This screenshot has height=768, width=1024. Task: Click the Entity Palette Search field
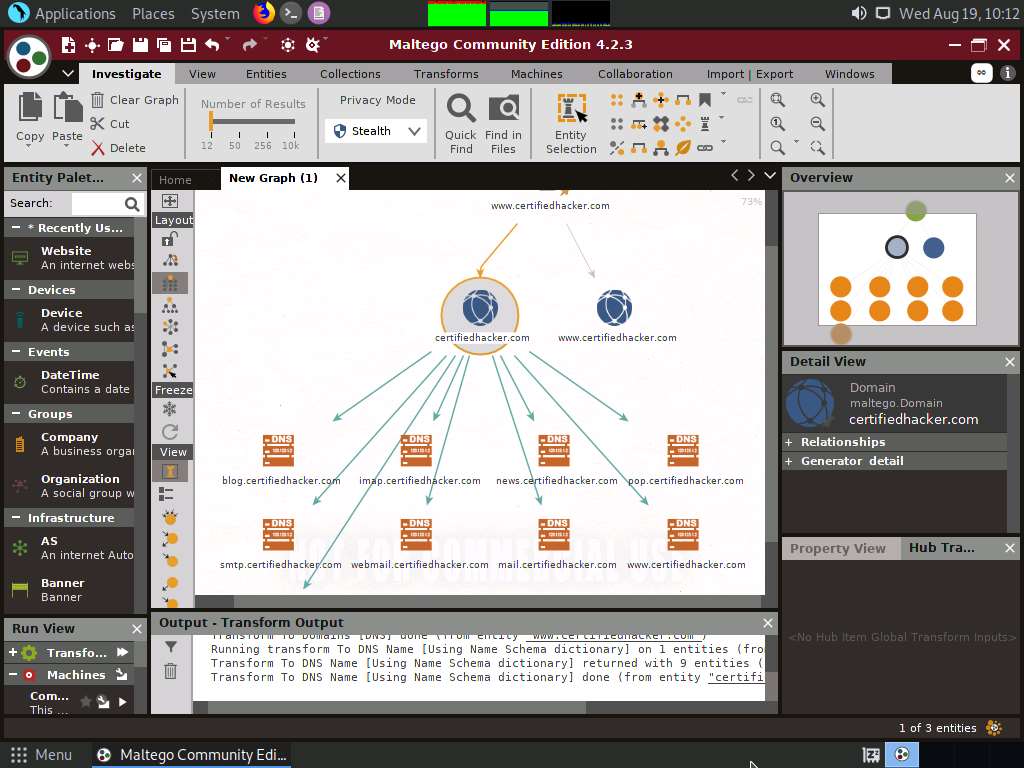[x=96, y=204]
